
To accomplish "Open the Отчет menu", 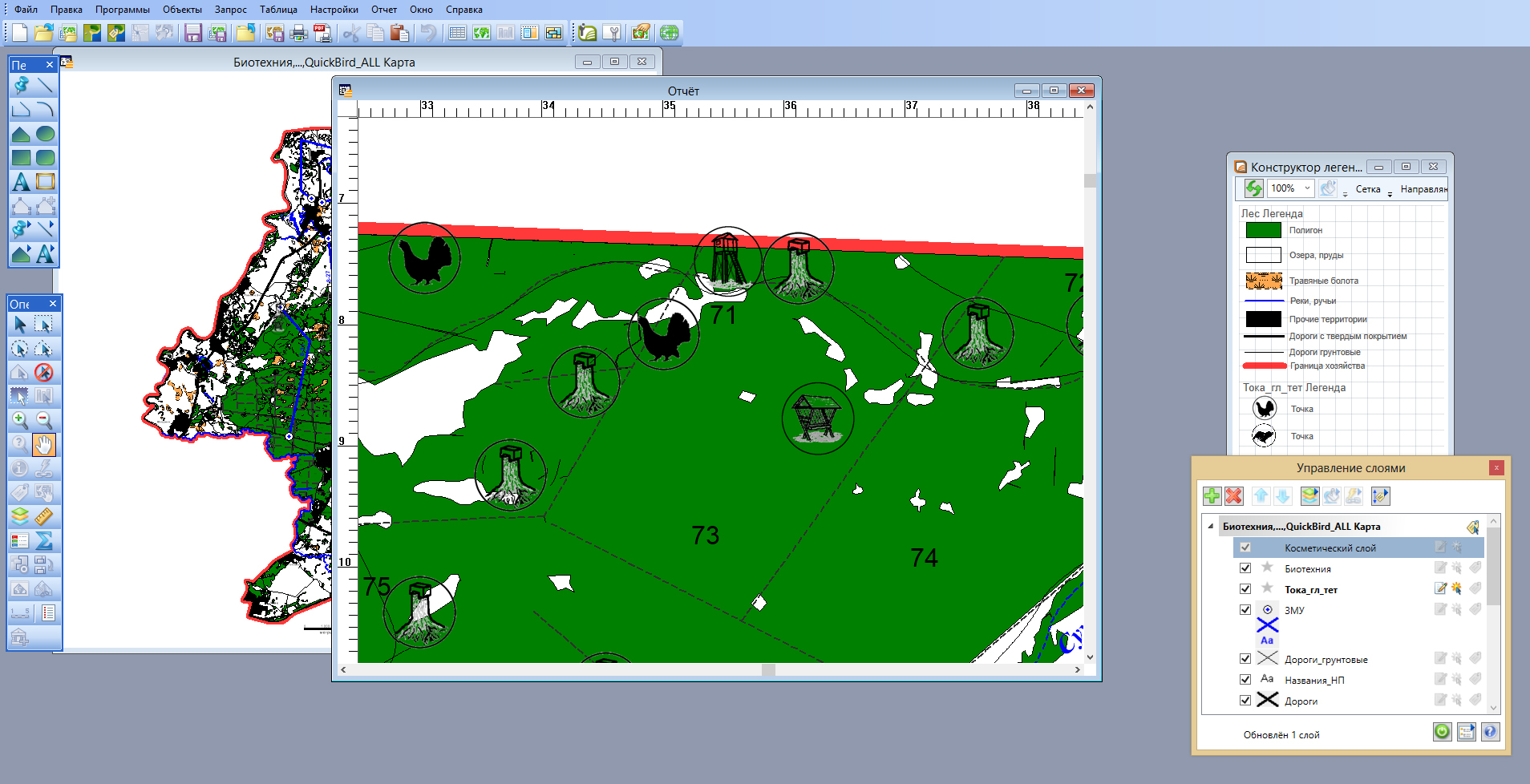I will [384, 10].
